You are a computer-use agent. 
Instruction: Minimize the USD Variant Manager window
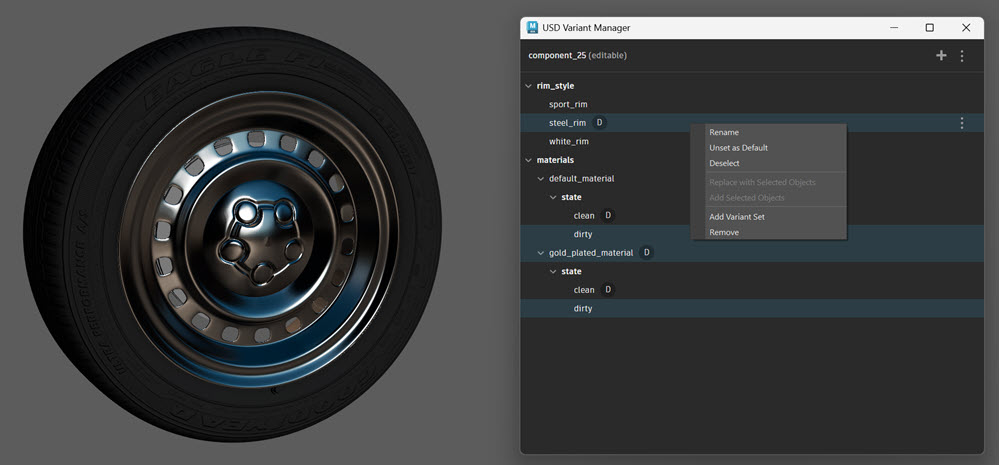[892, 28]
